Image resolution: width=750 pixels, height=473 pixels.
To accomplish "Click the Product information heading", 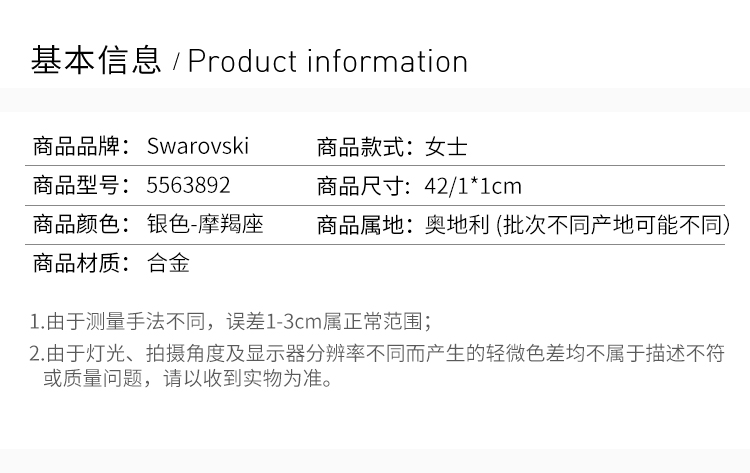I will tap(328, 62).
